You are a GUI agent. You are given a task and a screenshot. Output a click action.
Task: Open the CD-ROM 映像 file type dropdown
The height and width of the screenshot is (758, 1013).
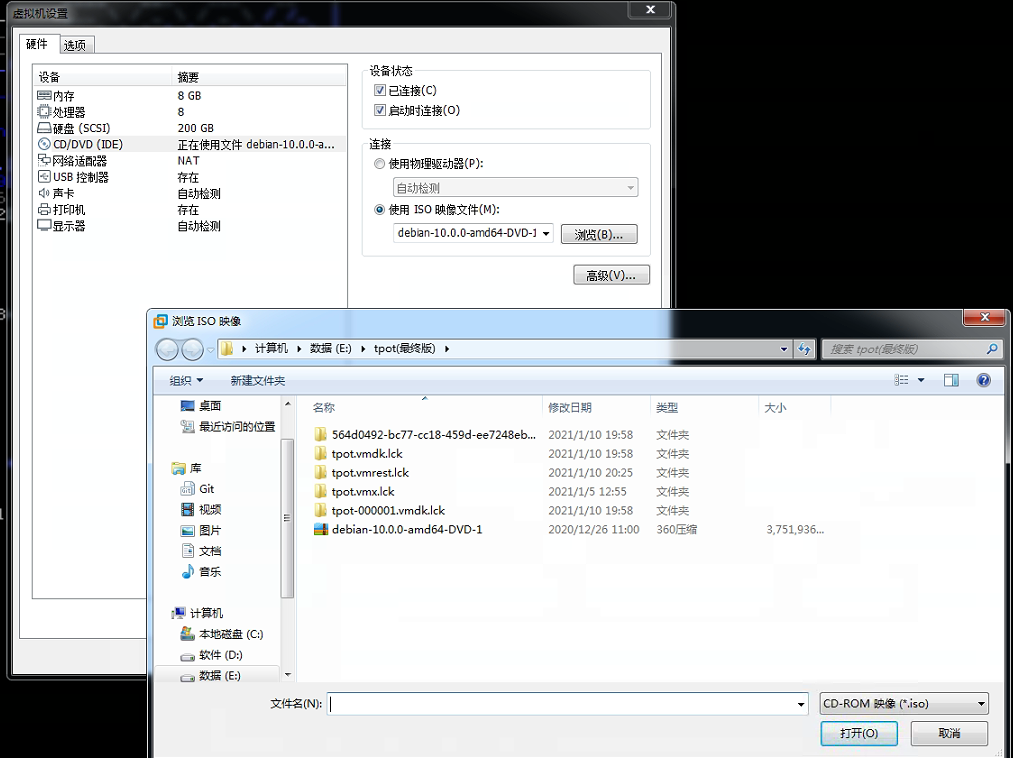(x=903, y=703)
